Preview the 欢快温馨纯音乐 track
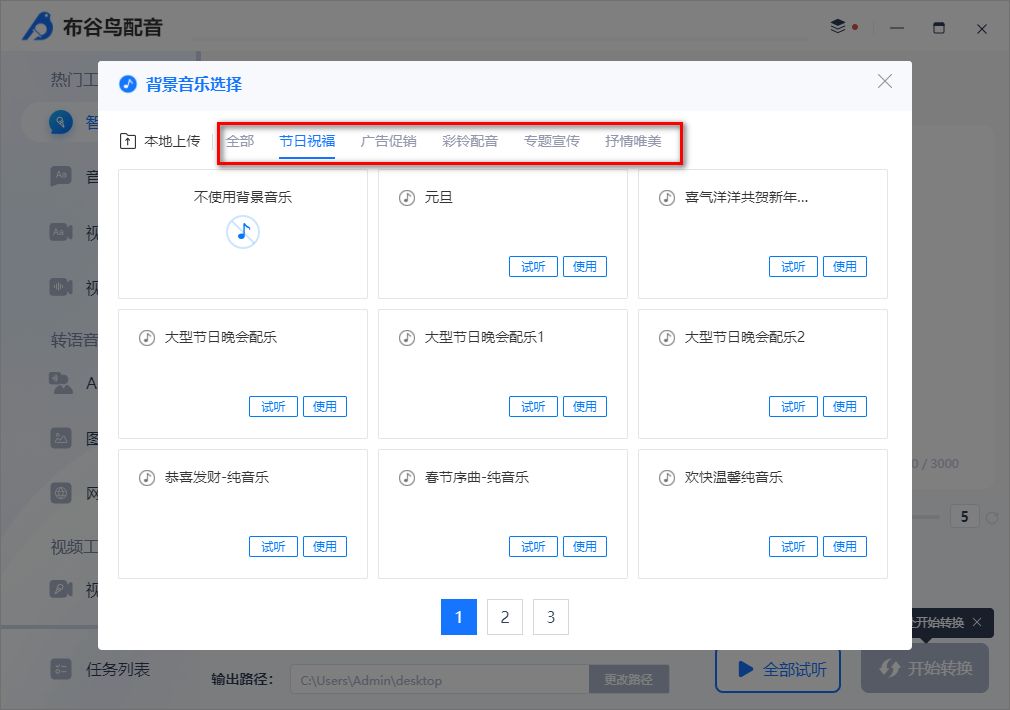The width and height of the screenshot is (1010, 710). click(x=793, y=546)
